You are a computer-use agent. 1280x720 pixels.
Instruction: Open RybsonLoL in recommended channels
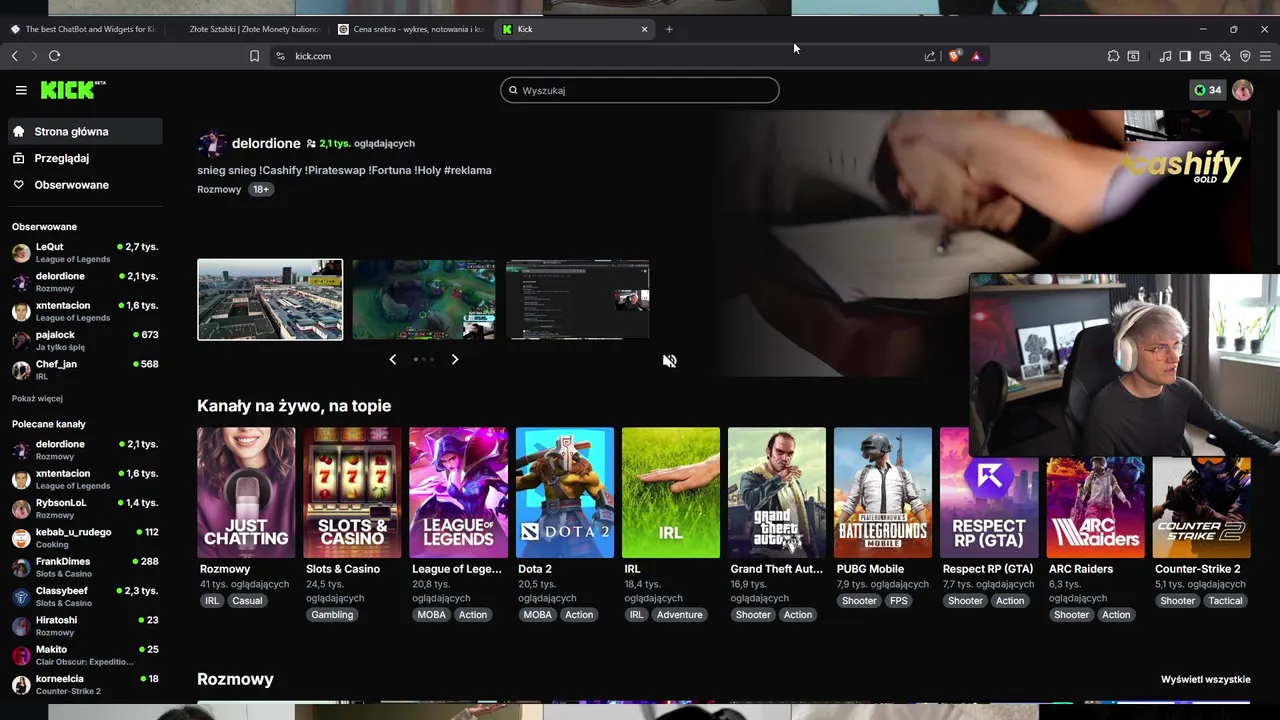point(85,508)
